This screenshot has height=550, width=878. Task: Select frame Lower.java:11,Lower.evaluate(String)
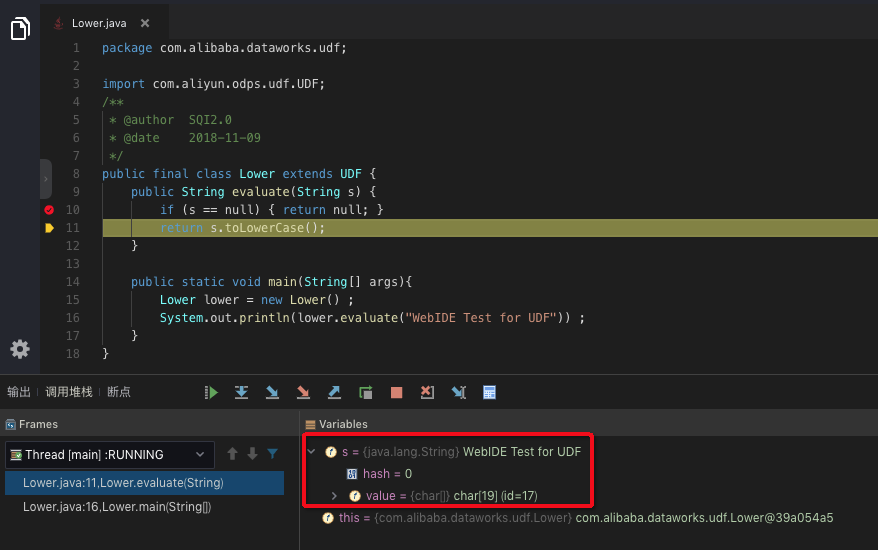(x=144, y=483)
